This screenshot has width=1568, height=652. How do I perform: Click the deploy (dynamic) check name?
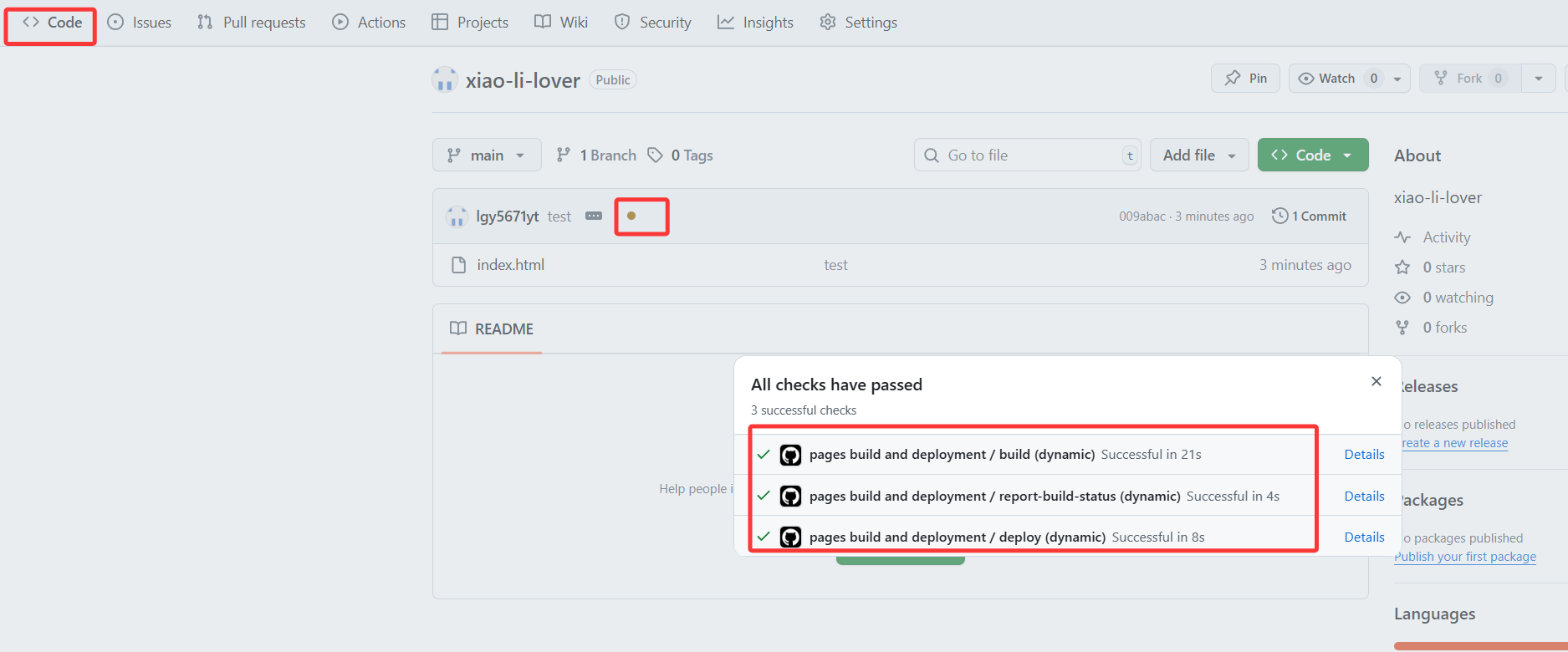click(957, 537)
